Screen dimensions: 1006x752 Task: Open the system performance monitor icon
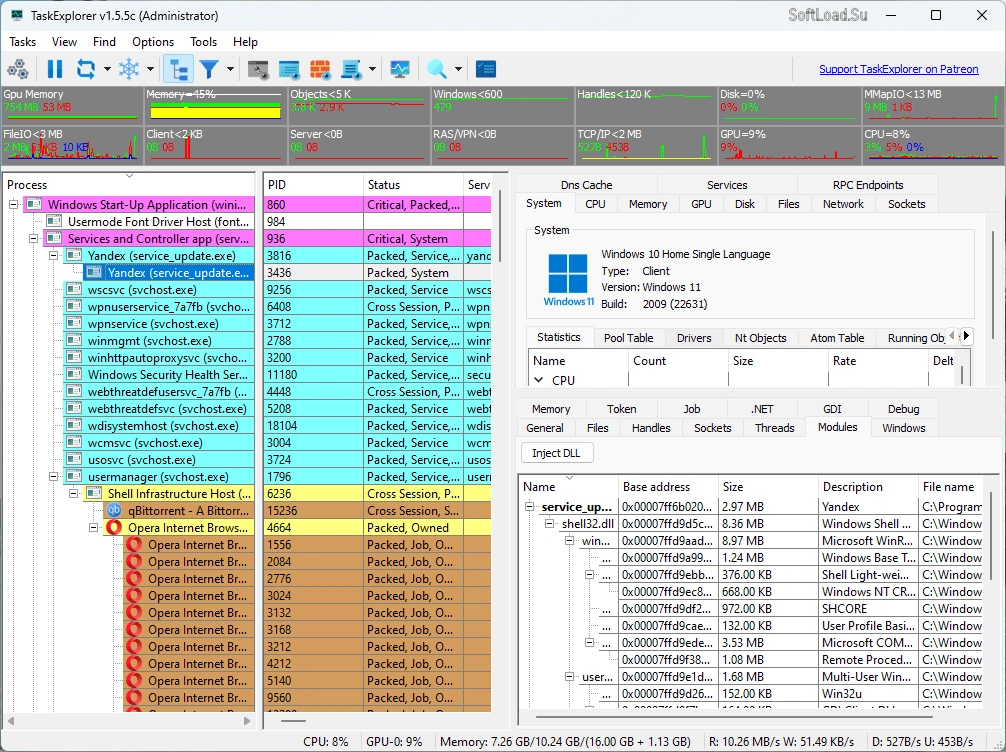click(400, 69)
